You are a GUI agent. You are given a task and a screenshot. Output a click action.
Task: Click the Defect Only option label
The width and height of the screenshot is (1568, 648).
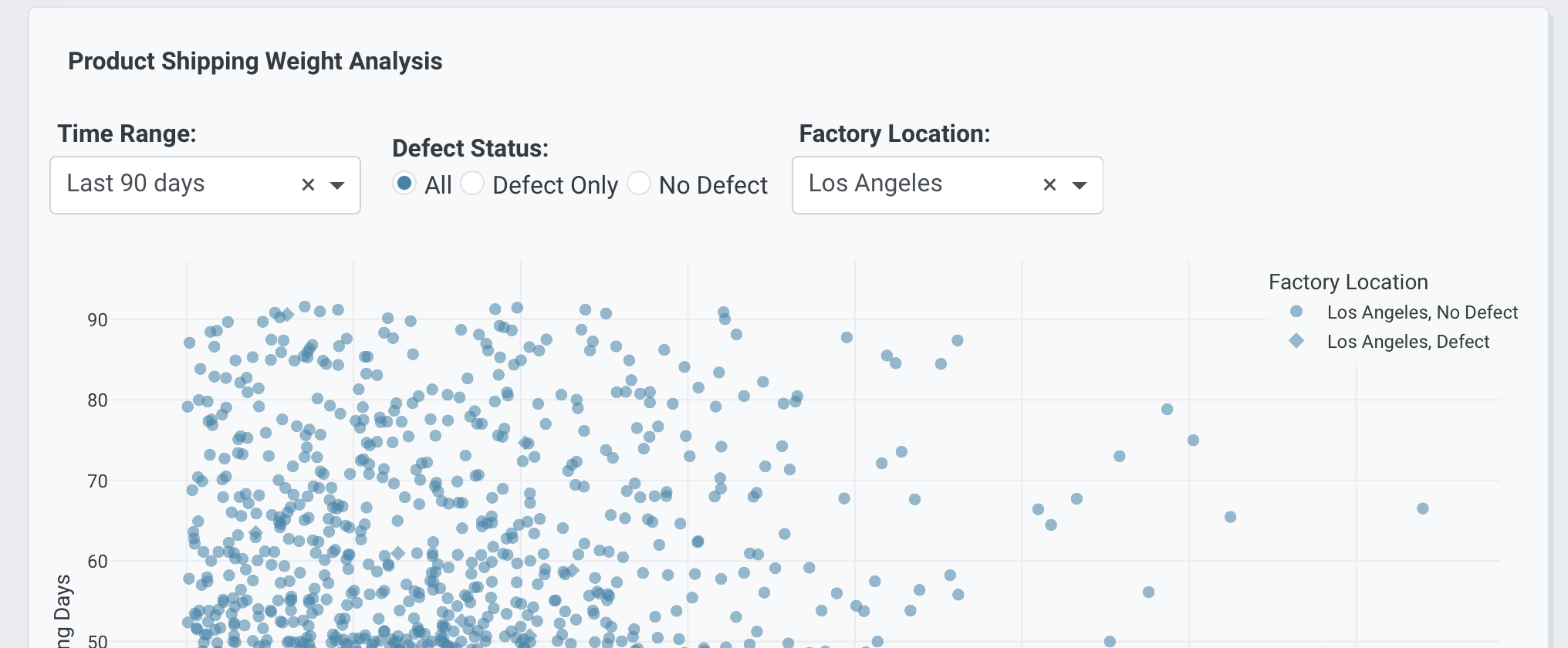[555, 185]
